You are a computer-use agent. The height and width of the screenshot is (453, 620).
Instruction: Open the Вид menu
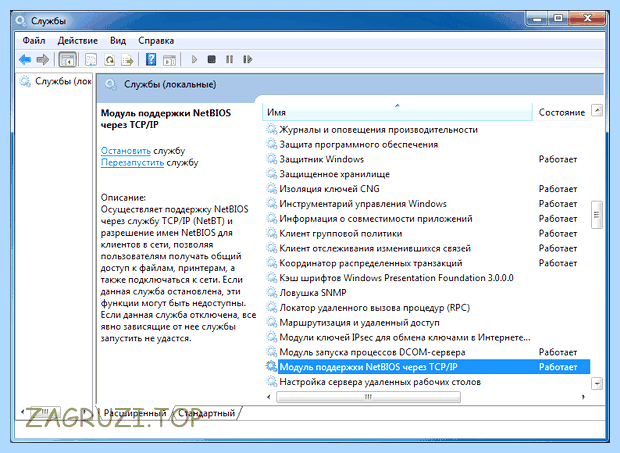(x=118, y=40)
